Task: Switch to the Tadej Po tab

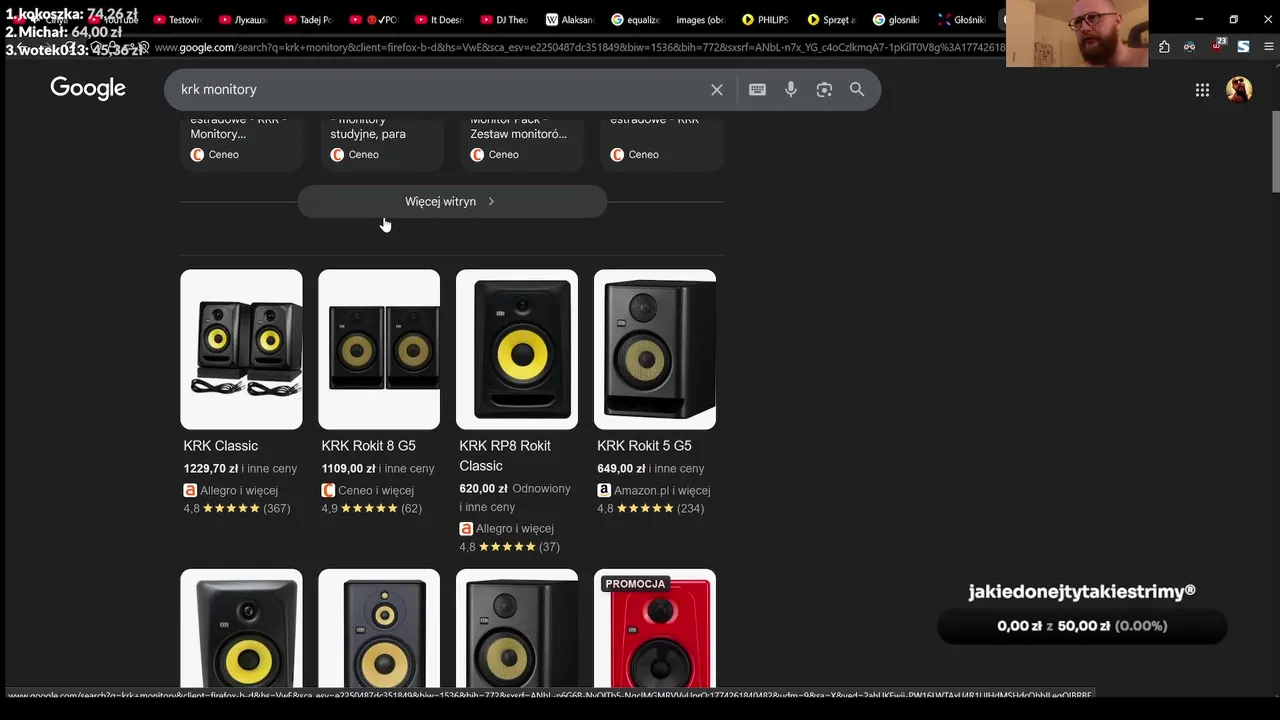Action: [x=308, y=19]
